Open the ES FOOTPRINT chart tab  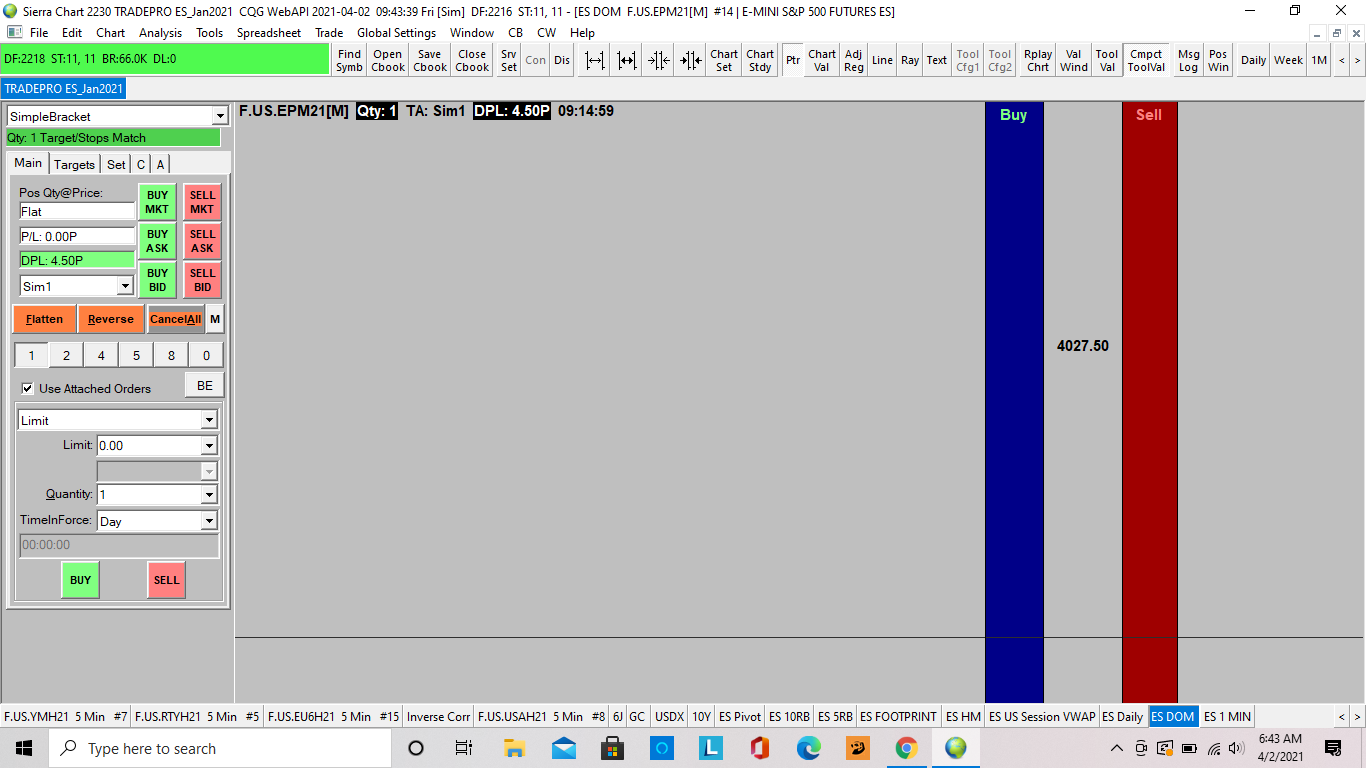coord(898,716)
